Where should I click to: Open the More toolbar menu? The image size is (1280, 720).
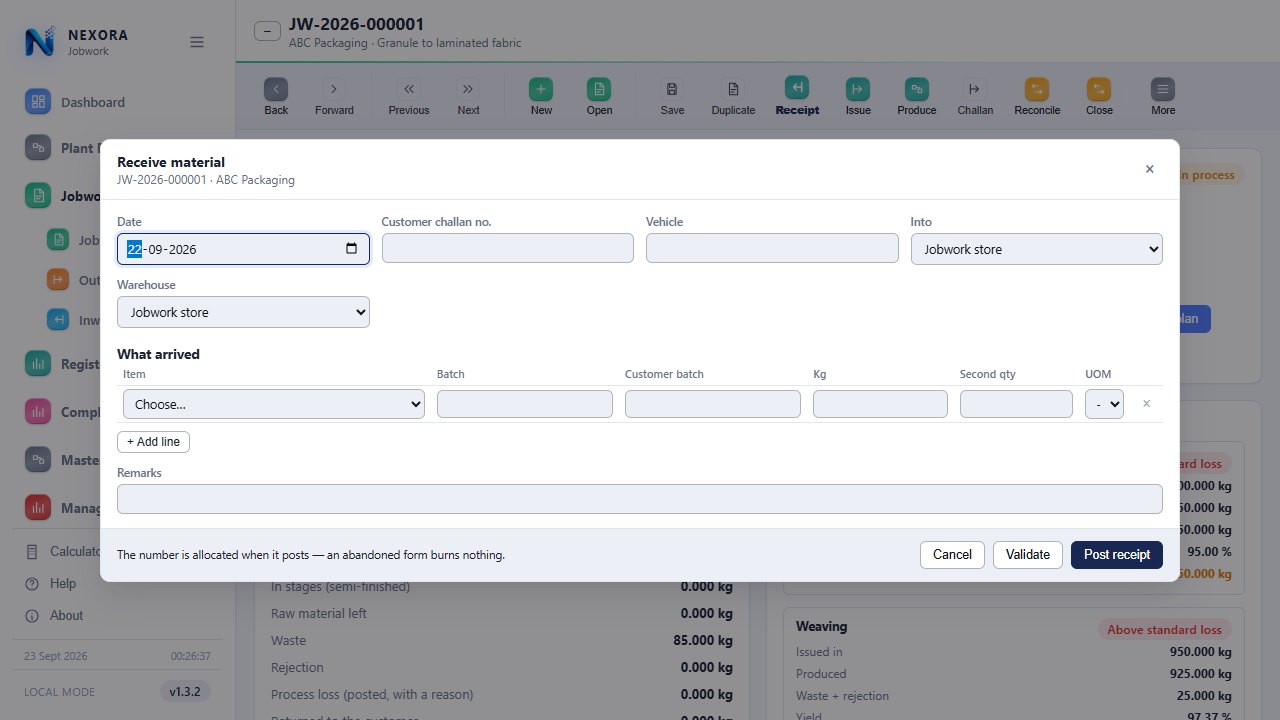pyautogui.click(x=1163, y=89)
